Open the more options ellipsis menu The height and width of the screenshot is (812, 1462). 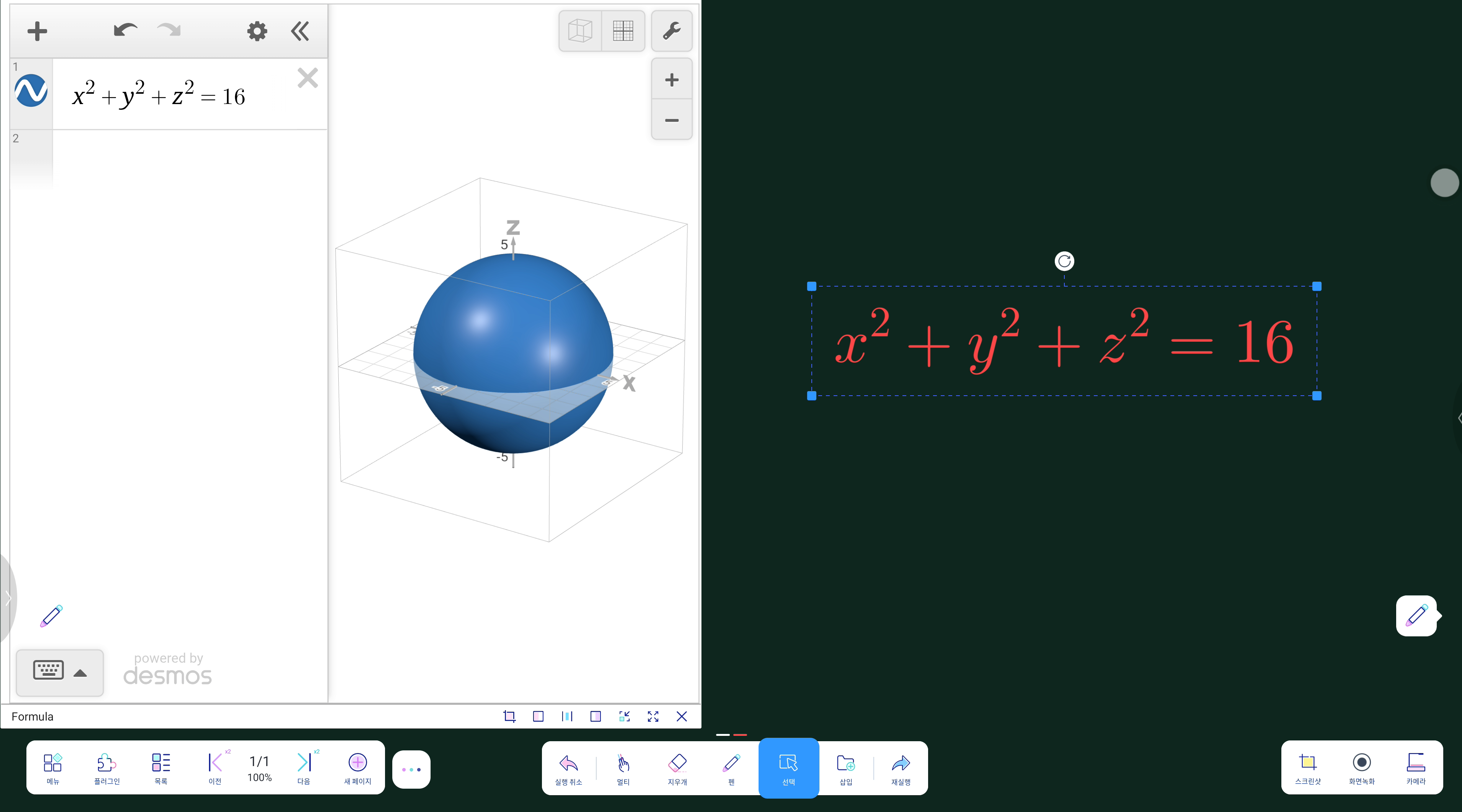tap(411, 770)
